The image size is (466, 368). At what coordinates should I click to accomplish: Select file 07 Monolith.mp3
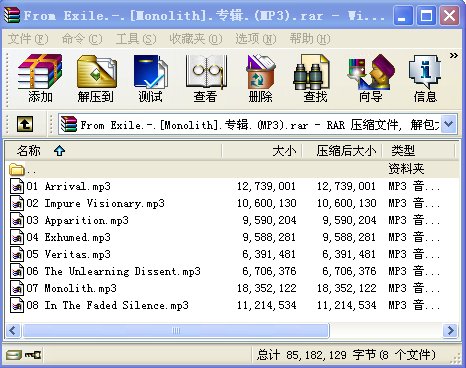point(232,288)
